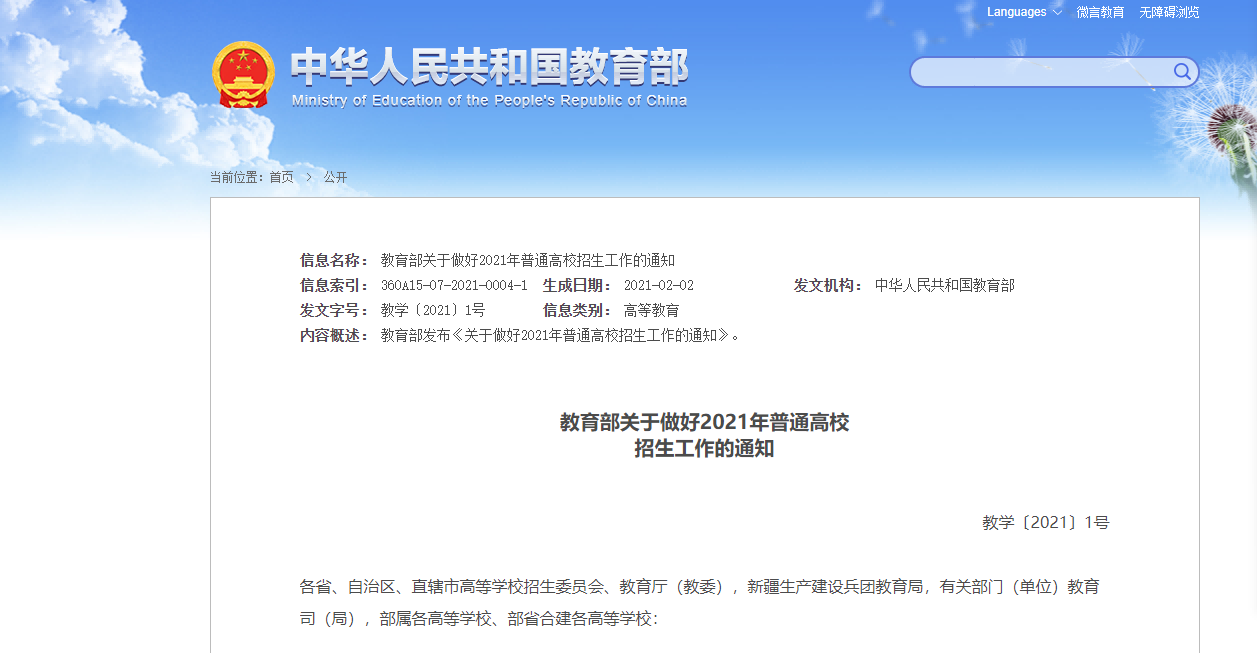The width and height of the screenshot is (1257, 653).
Task: Select issuing agency 中华人民共和国教育部 value
Action: click(945, 285)
